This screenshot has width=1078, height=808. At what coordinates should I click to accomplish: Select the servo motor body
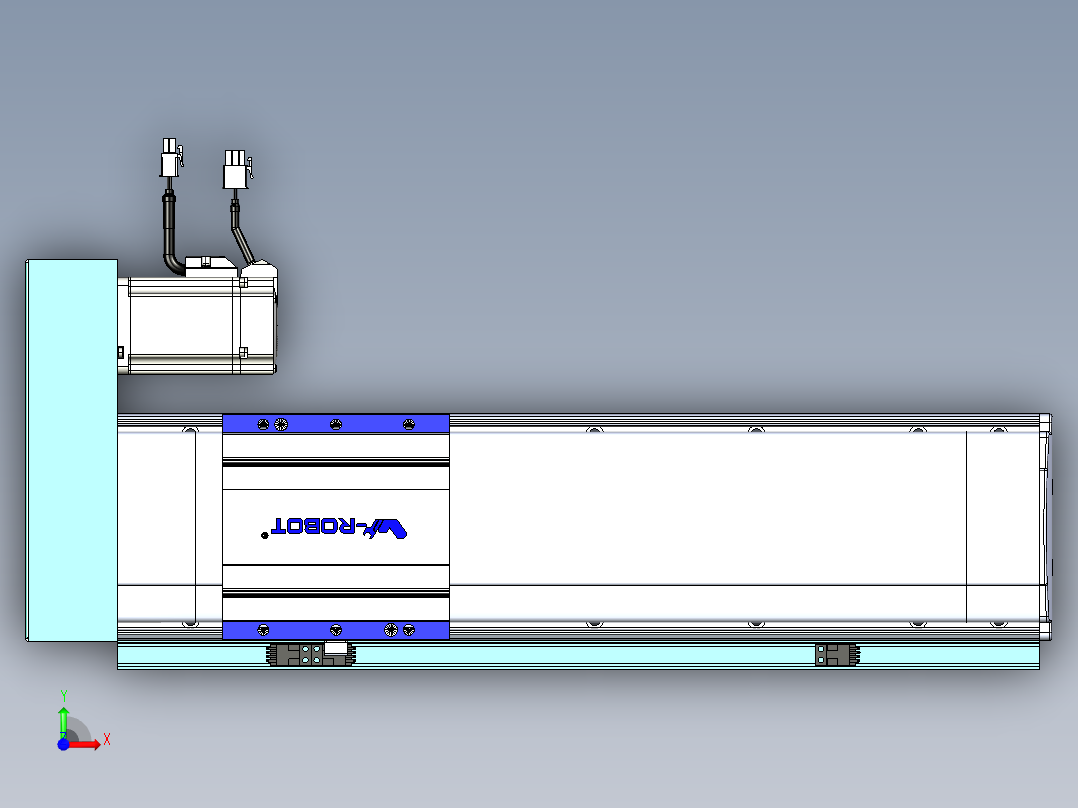tap(197, 325)
